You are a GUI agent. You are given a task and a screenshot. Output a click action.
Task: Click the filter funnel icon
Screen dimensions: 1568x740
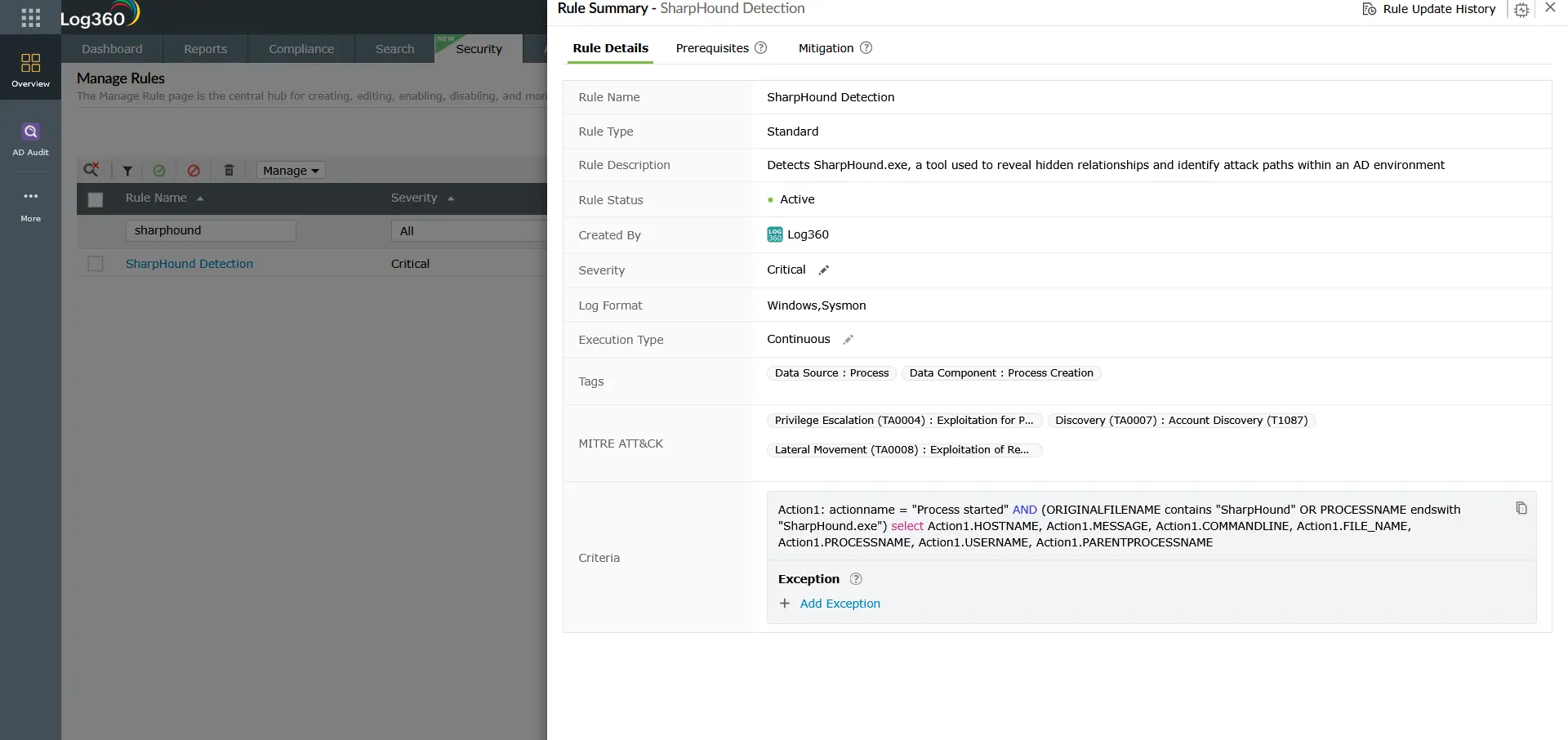pos(127,171)
